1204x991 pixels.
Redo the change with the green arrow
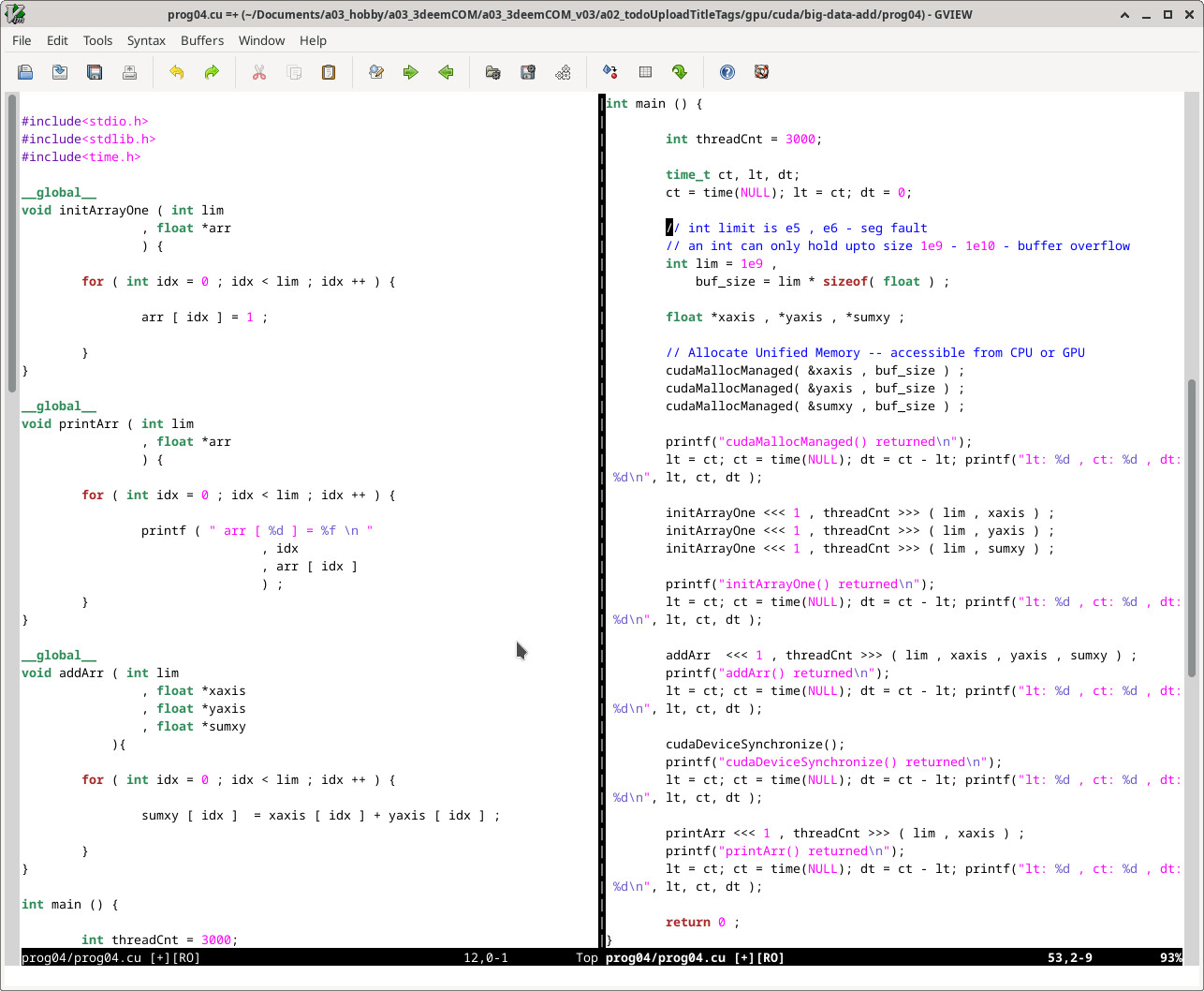point(212,72)
